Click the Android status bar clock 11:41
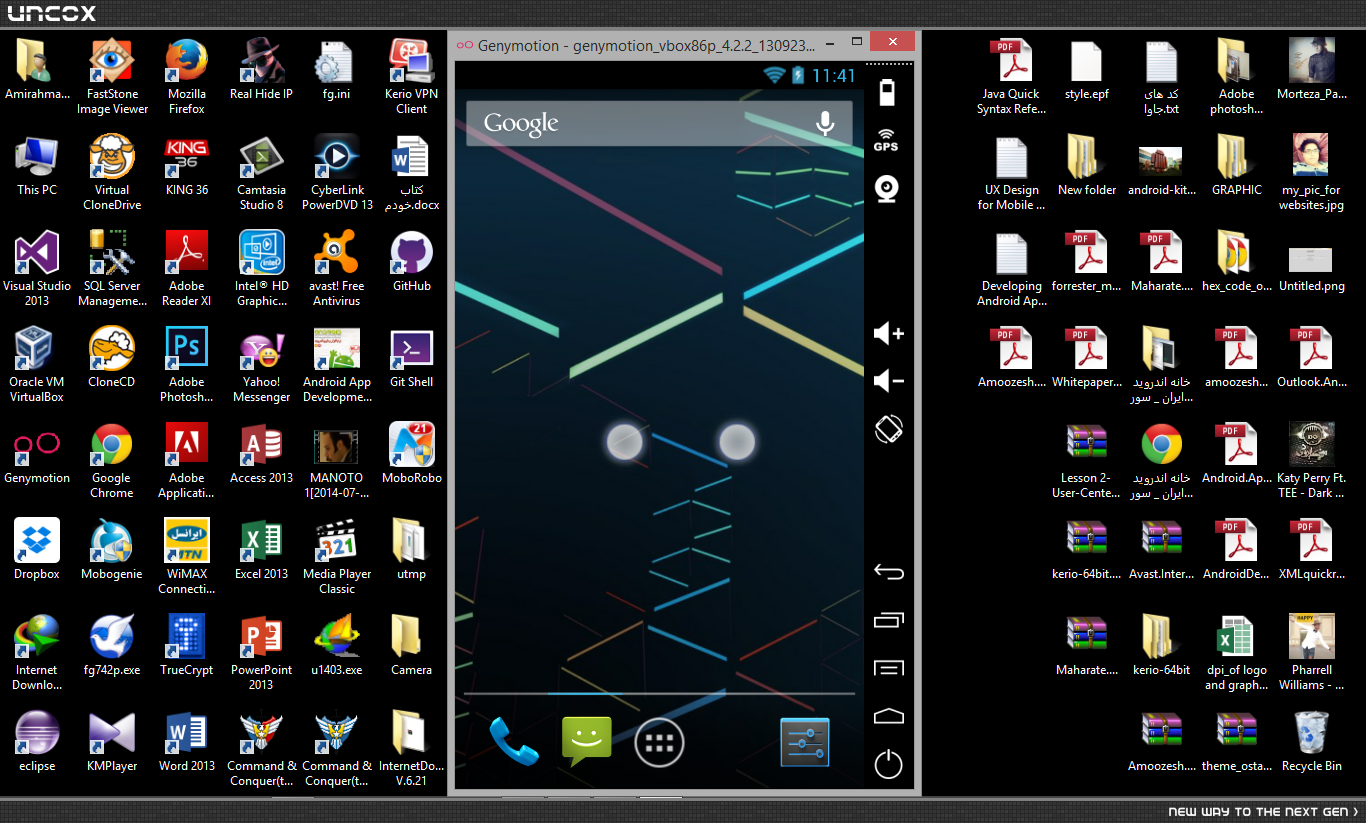The height and width of the screenshot is (823, 1366). point(833,75)
